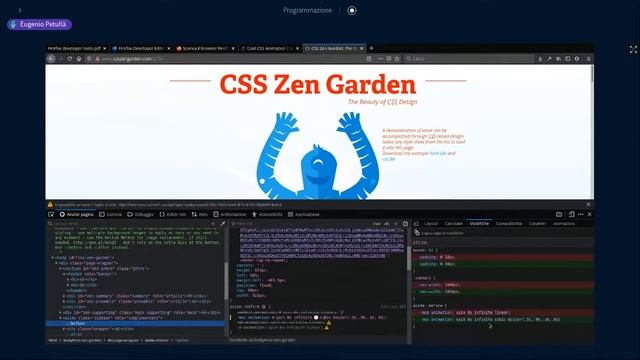Select div.page-wrapper in the breadcrumb bar
The image size is (640, 360).
tap(122, 340)
